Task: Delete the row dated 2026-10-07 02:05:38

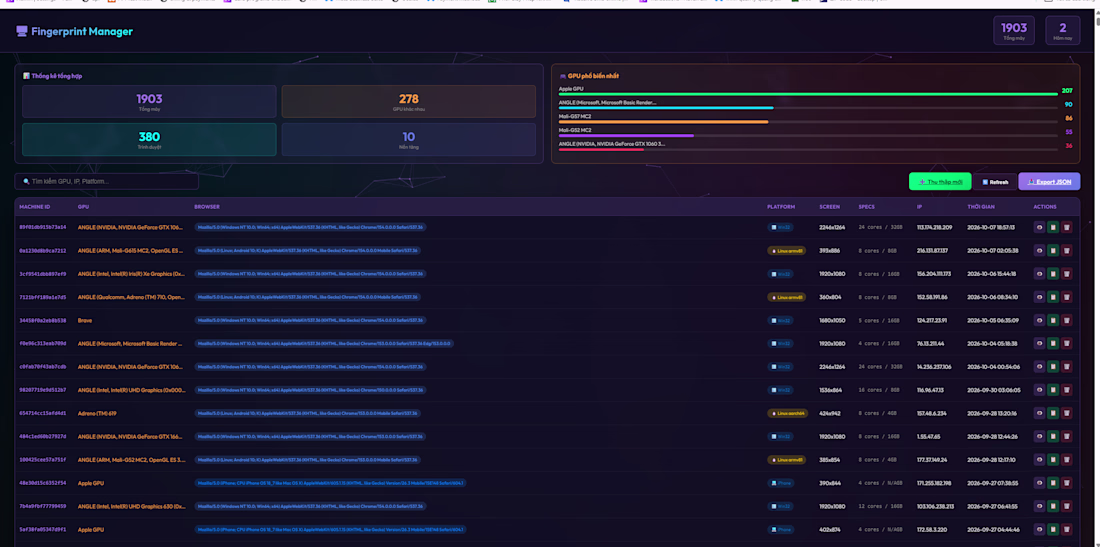Action: [1066, 250]
